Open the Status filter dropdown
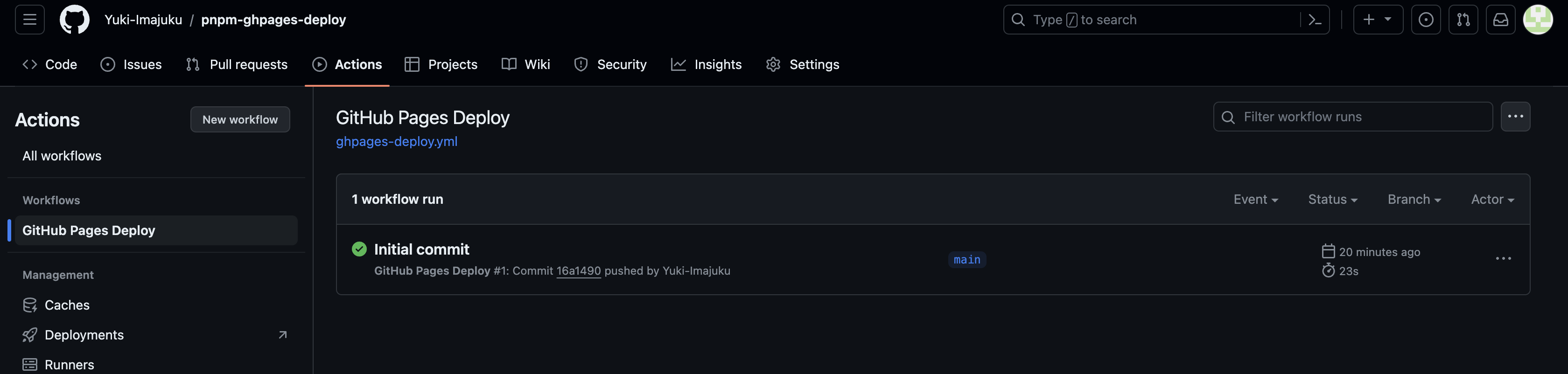The image size is (1568, 374). pyautogui.click(x=1332, y=199)
